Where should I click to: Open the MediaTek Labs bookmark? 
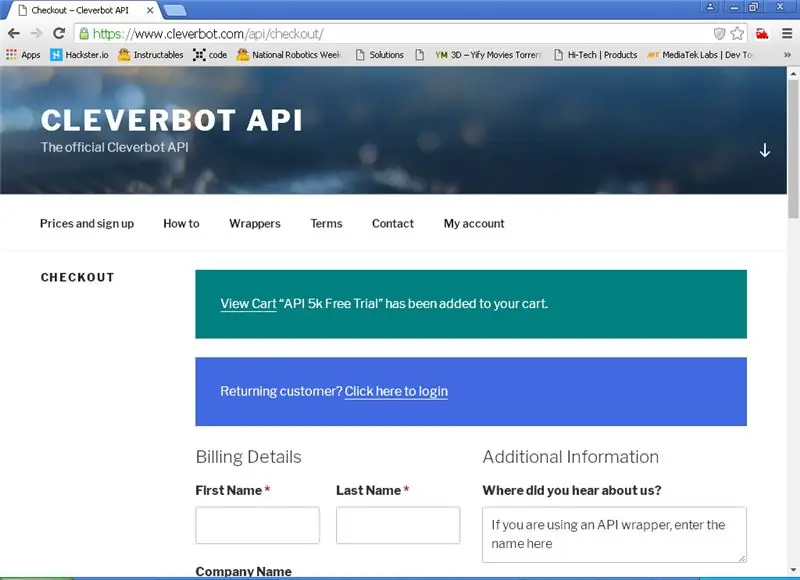(699, 55)
